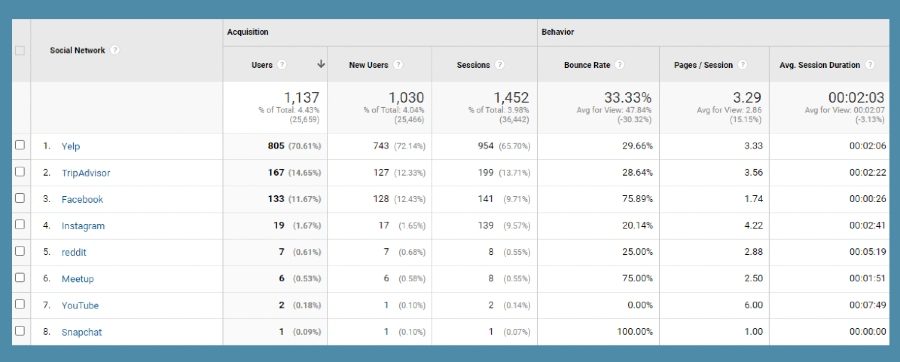The height and width of the screenshot is (362, 900).
Task: Check the select-all checkbox in header
Action: pos(20,50)
